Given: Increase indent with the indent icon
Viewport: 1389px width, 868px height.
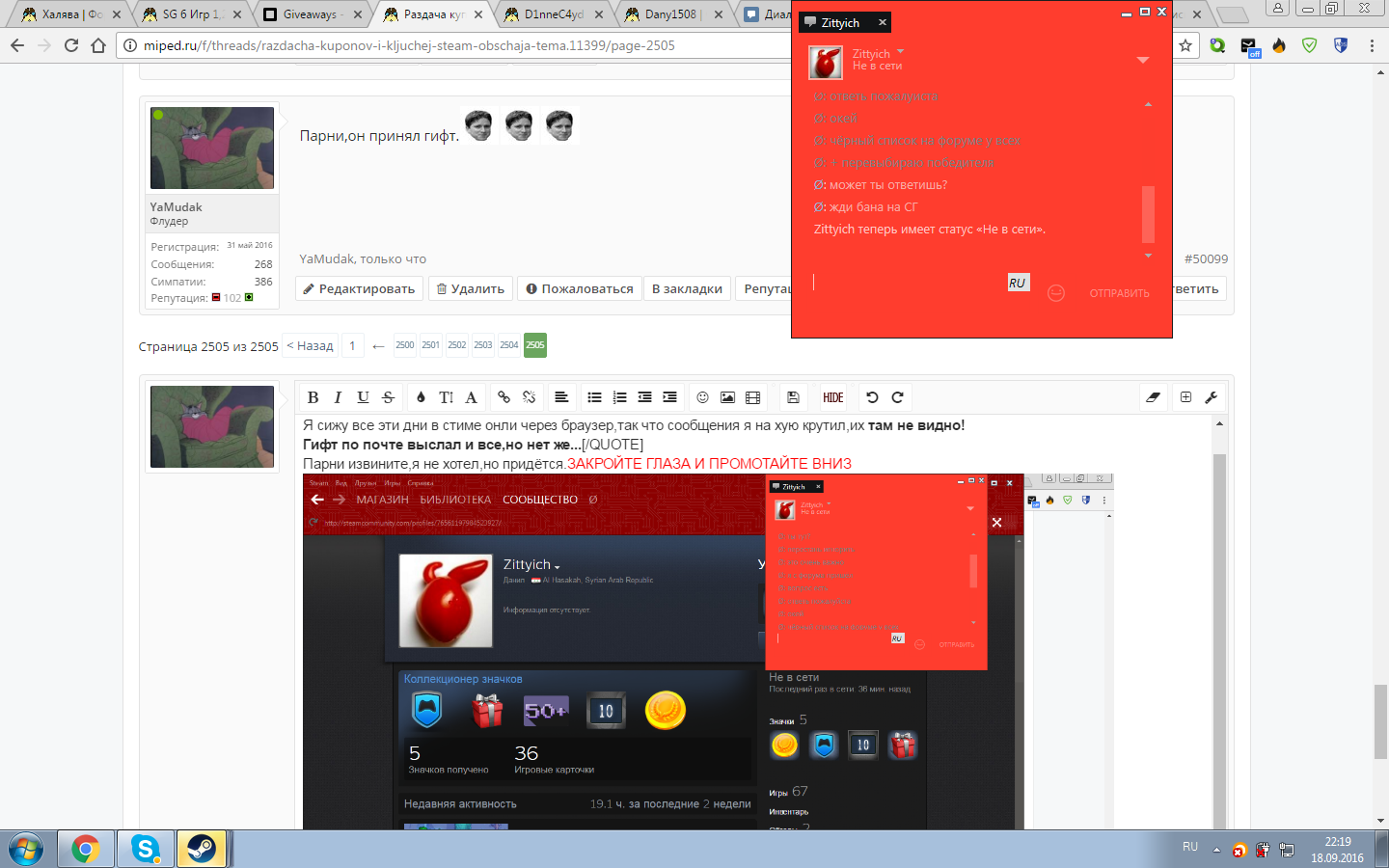Looking at the screenshot, I should 669,397.
